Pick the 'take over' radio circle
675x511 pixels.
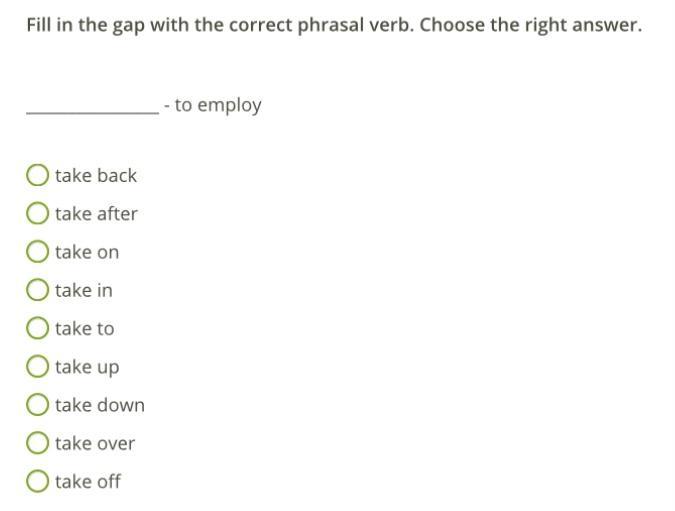37,443
